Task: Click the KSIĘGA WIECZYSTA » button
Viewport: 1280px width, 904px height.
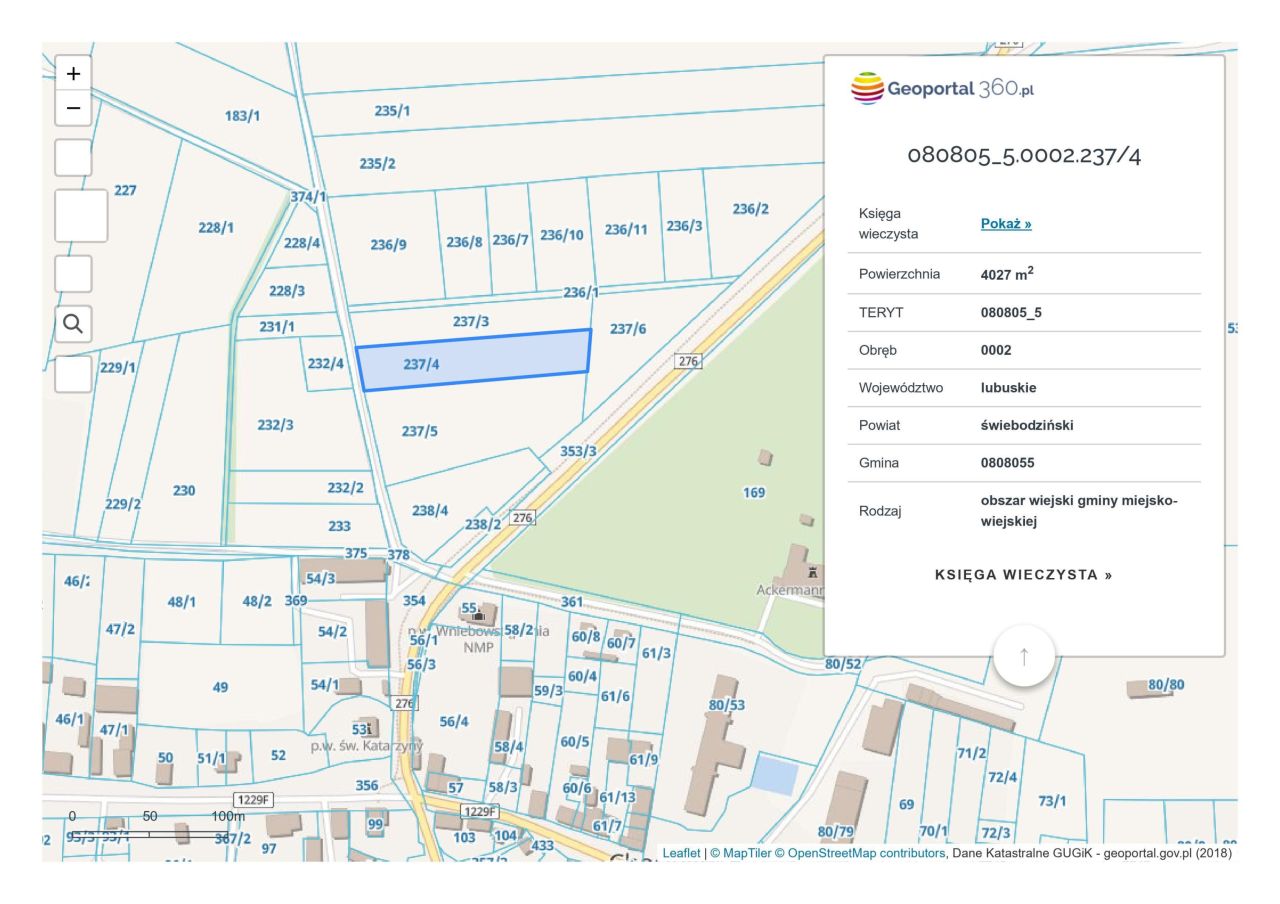Action: [1023, 575]
